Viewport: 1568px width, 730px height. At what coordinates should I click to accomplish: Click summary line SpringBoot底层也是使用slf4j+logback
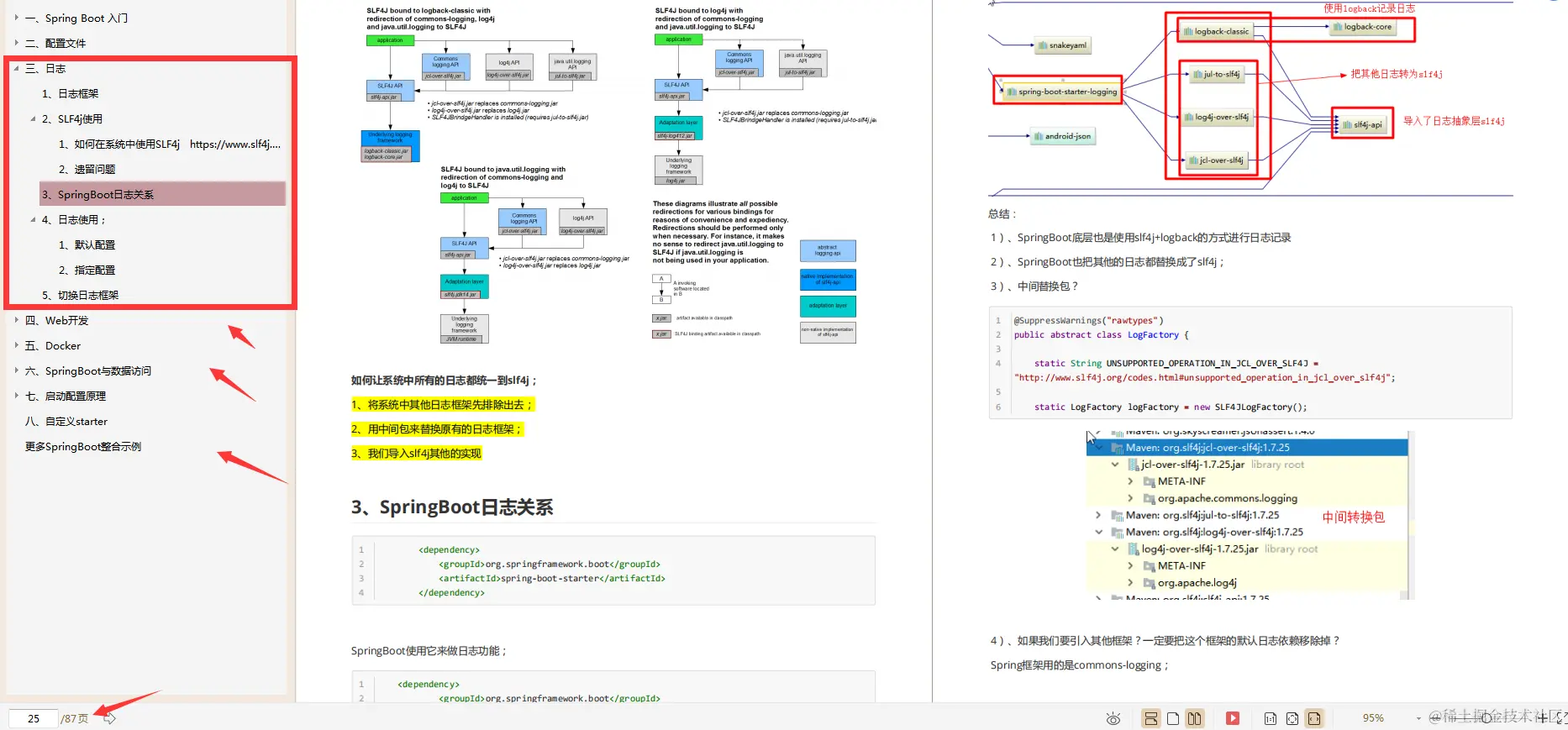(1141, 238)
